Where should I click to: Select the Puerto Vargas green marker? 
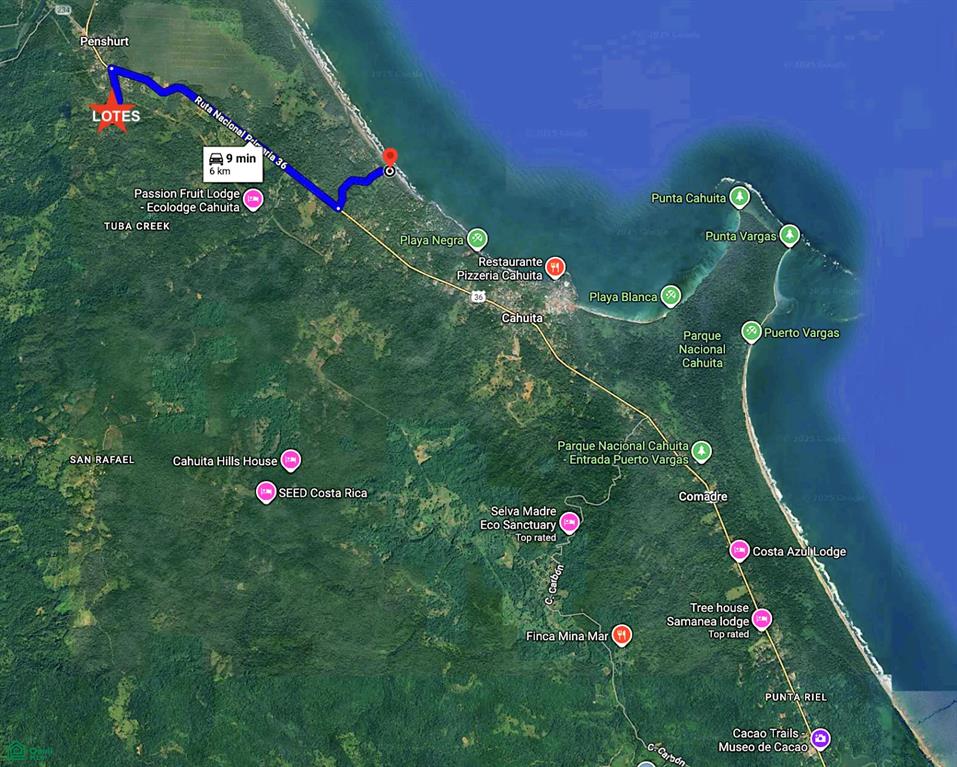pos(751,332)
